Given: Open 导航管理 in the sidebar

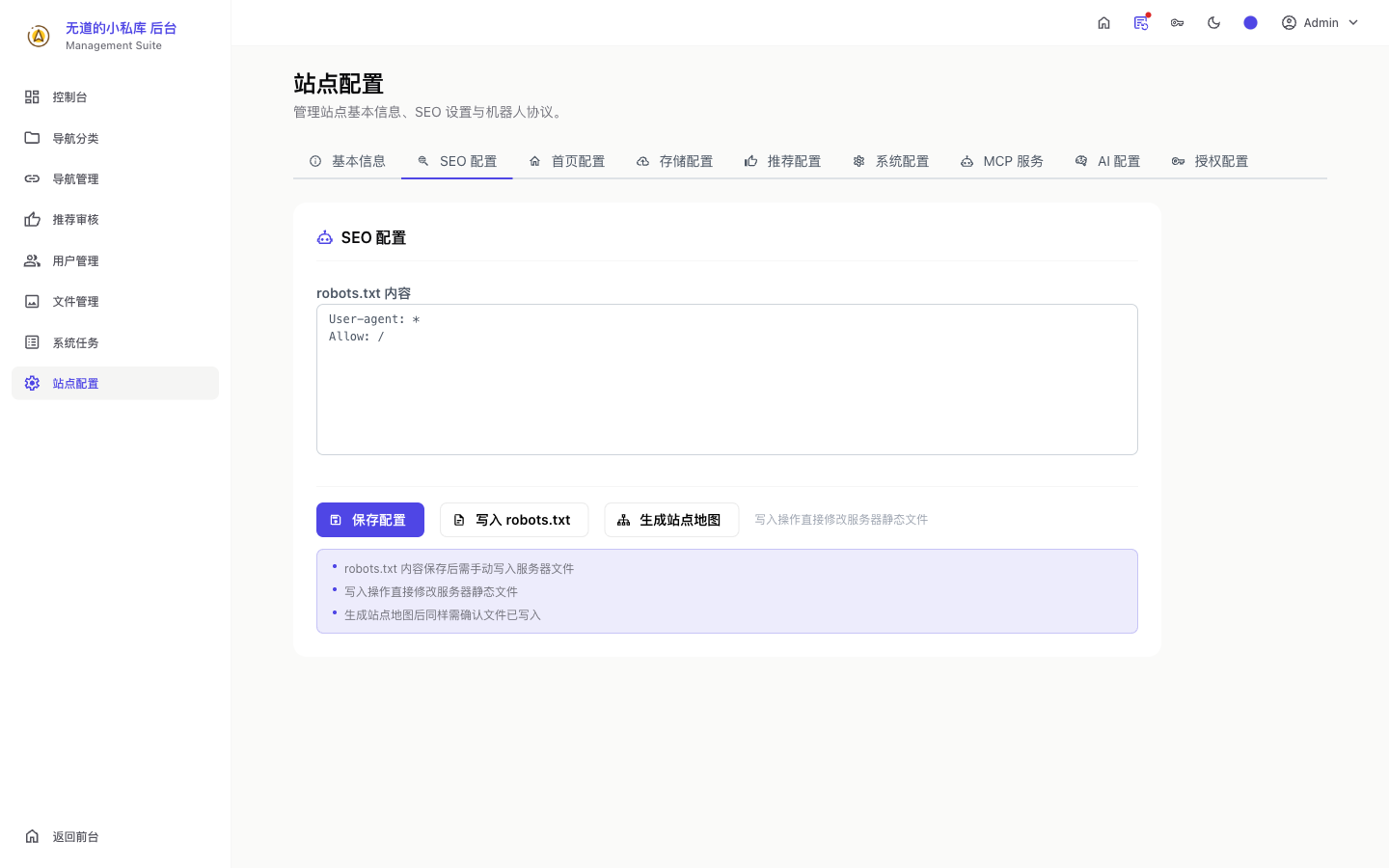Looking at the screenshot, I should point(115,178).
